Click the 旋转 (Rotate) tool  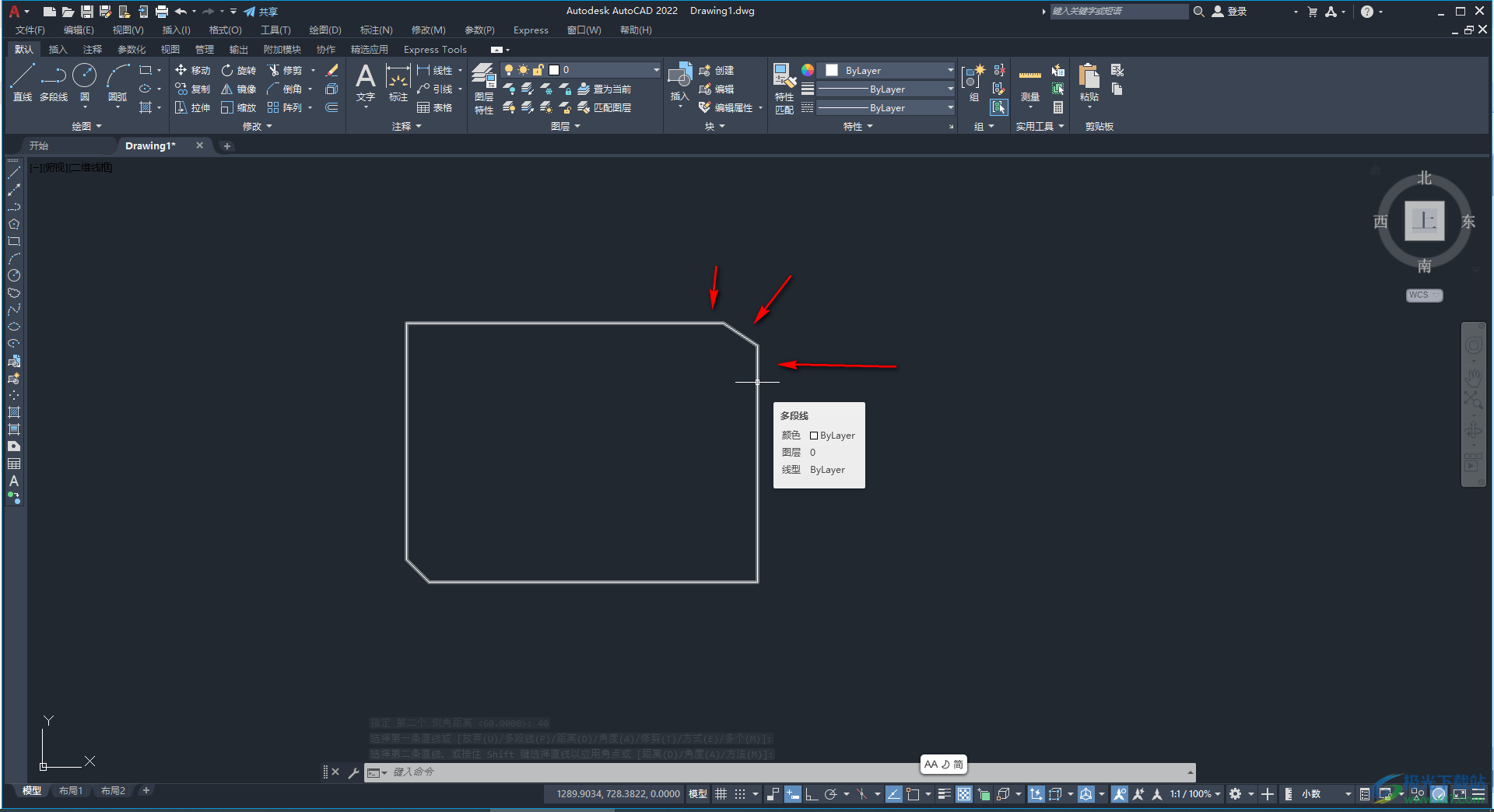(238, 70)
